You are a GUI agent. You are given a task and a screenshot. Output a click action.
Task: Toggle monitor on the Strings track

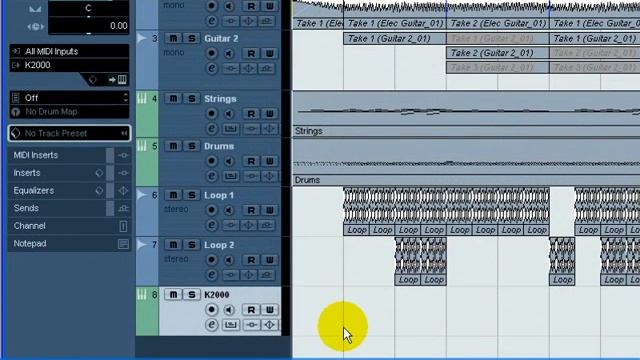click(229, 113)
